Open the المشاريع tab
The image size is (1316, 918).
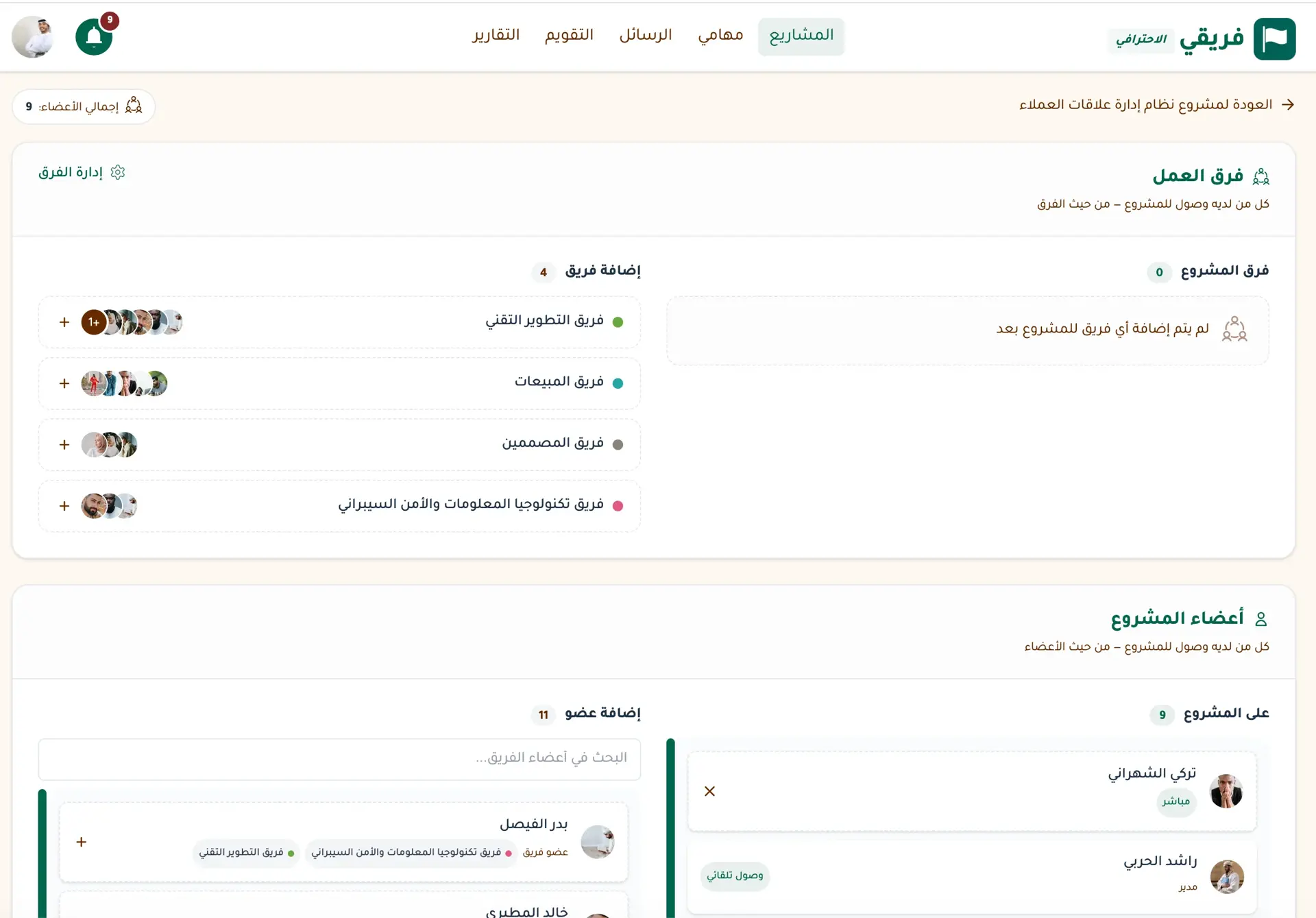(801, 36)
